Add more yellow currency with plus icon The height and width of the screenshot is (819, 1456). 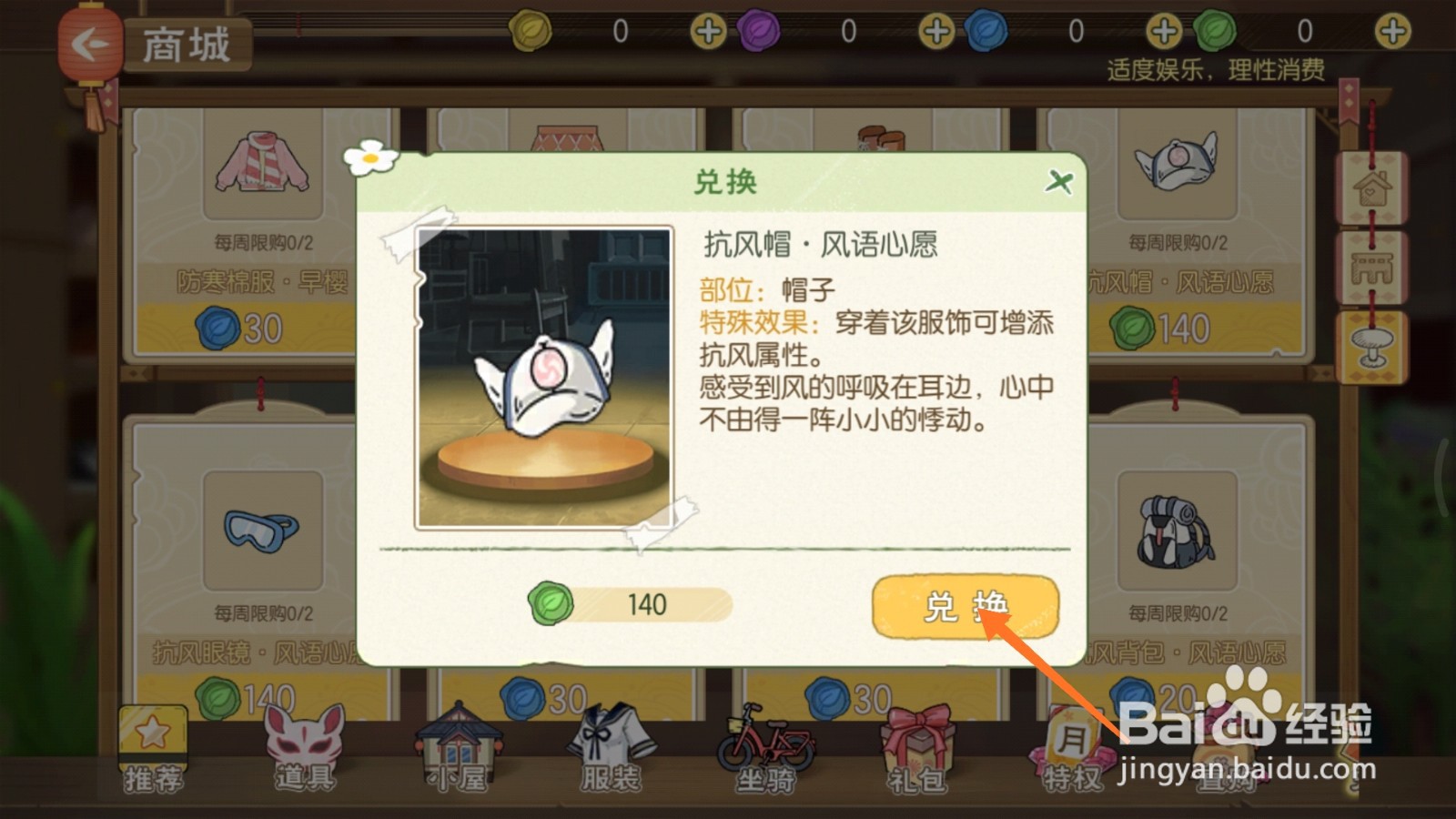[708, 32]
